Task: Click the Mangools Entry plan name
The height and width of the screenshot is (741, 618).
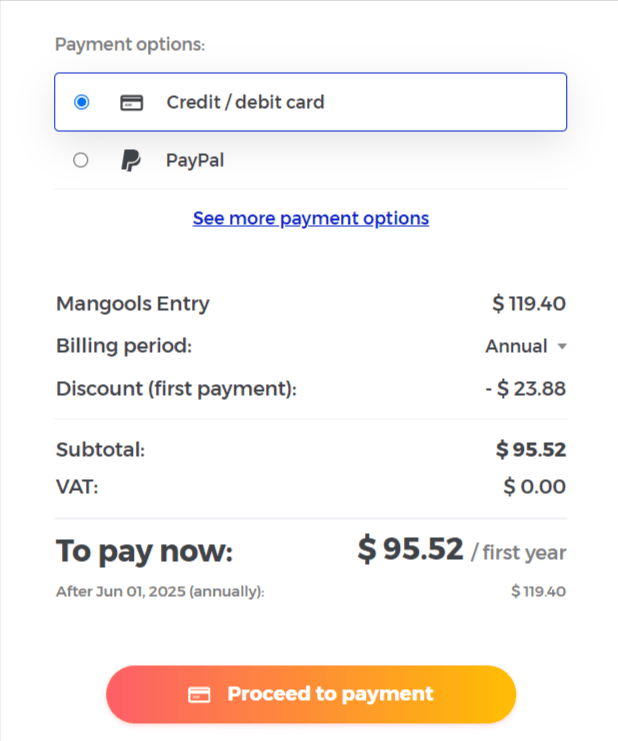Action: [x=133, y=304]
